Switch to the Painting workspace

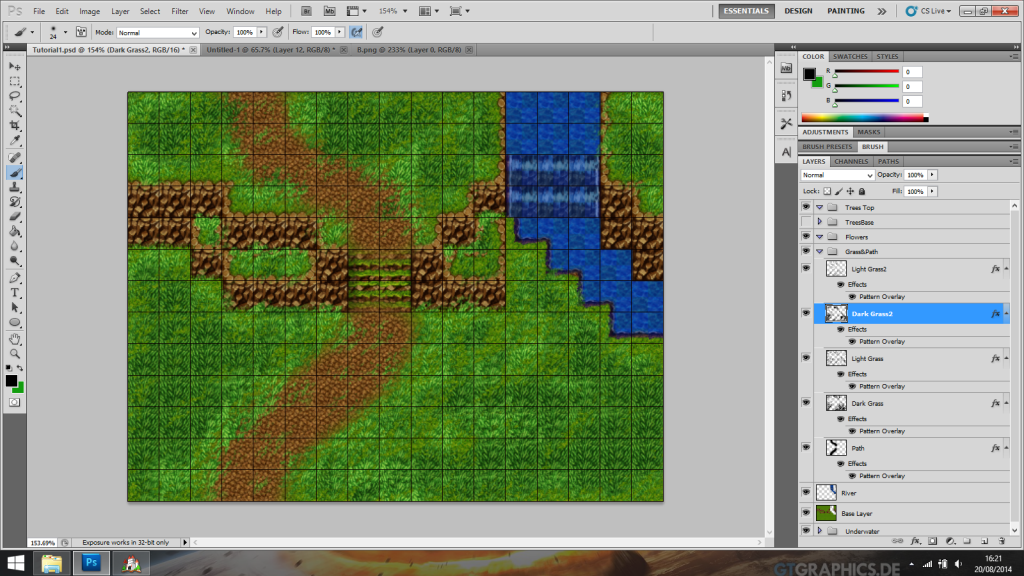[846, 11]
